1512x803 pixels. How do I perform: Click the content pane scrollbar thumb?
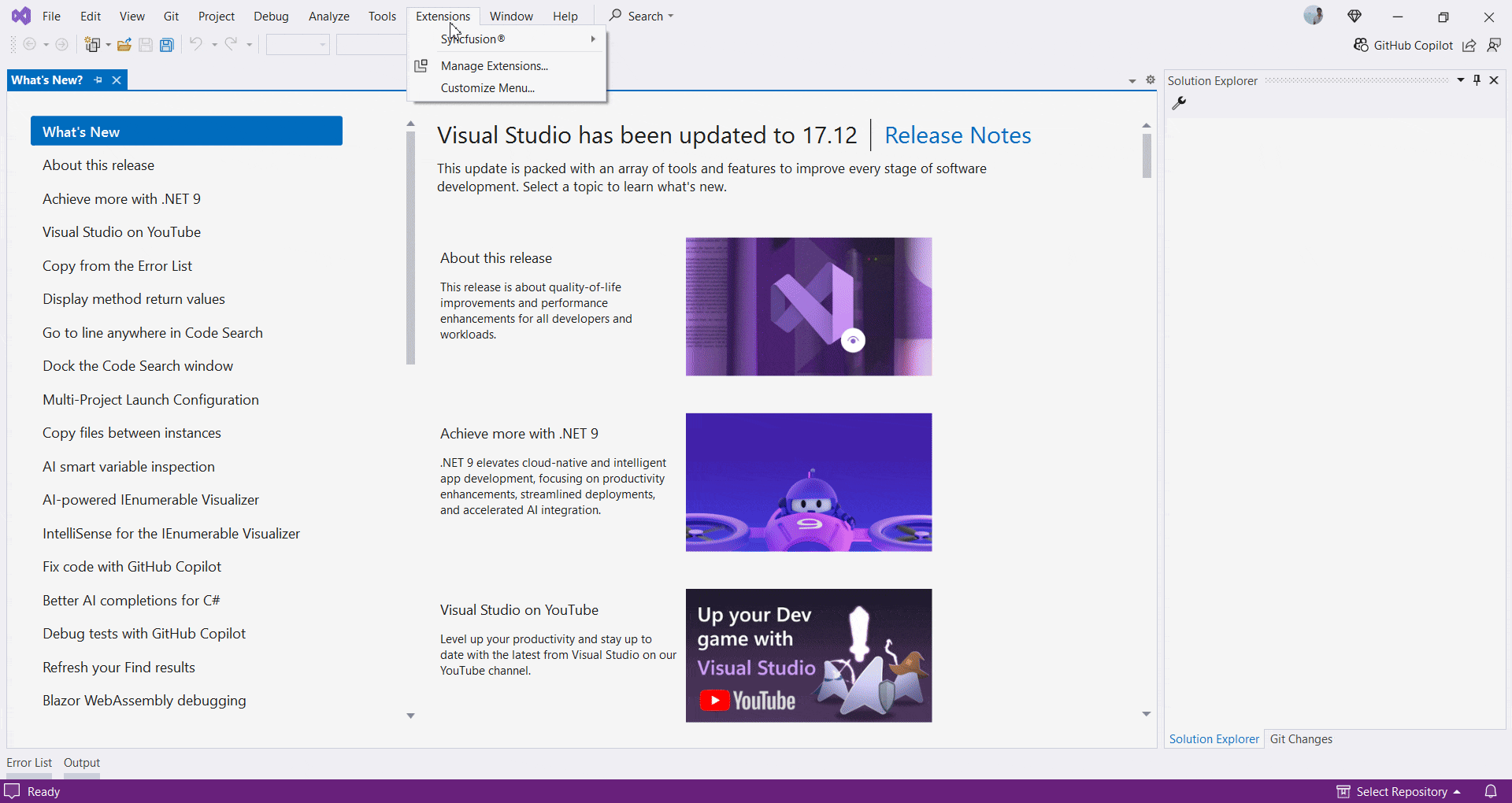[1147, 156]
